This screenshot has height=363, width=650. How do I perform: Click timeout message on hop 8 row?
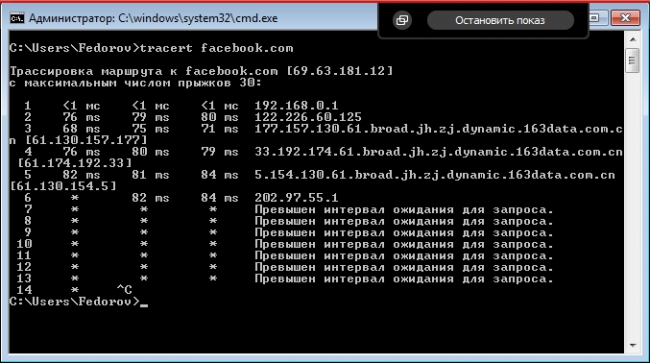click(404, 221)
